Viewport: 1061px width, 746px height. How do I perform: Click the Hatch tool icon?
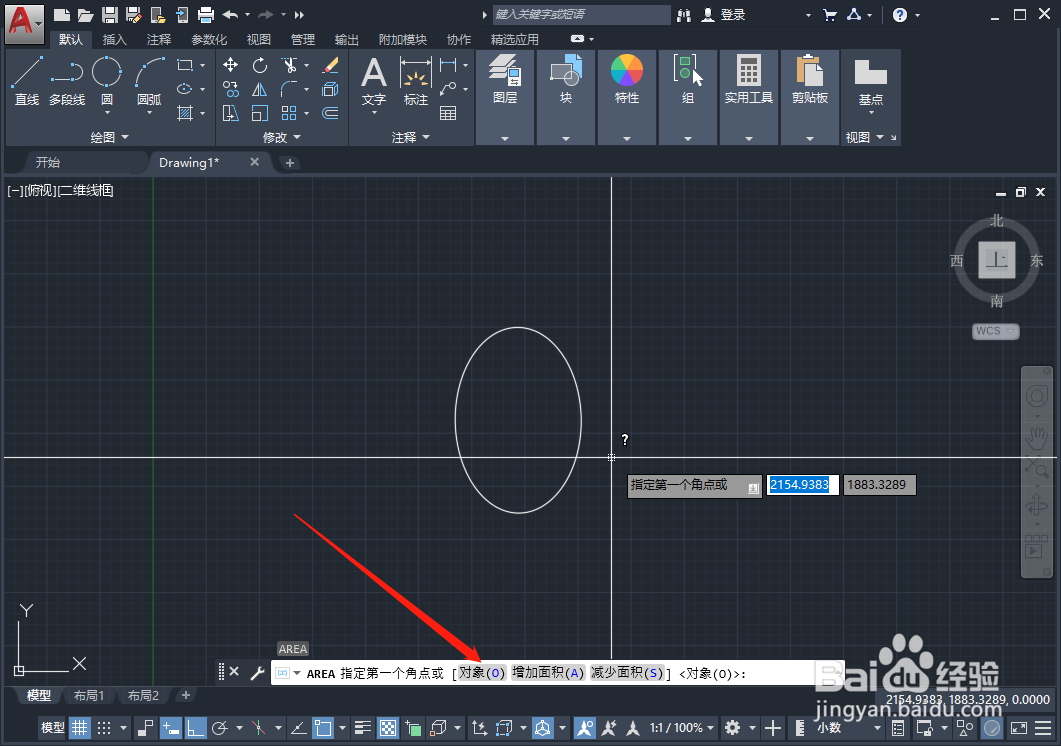(185, 113)
